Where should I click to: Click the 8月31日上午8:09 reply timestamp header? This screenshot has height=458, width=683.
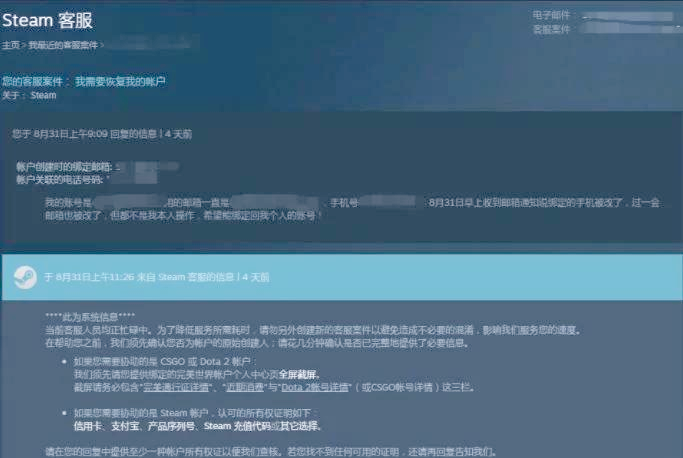coord(102,134)
